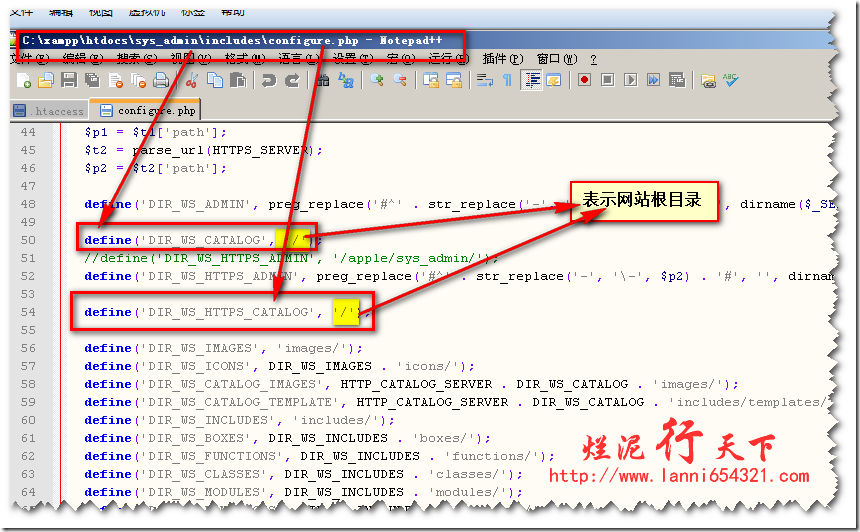Image resolution: width=860 pixels, height=532 pixels.
Task: Open Find with the binoculars icon
Action: point(322,80)
